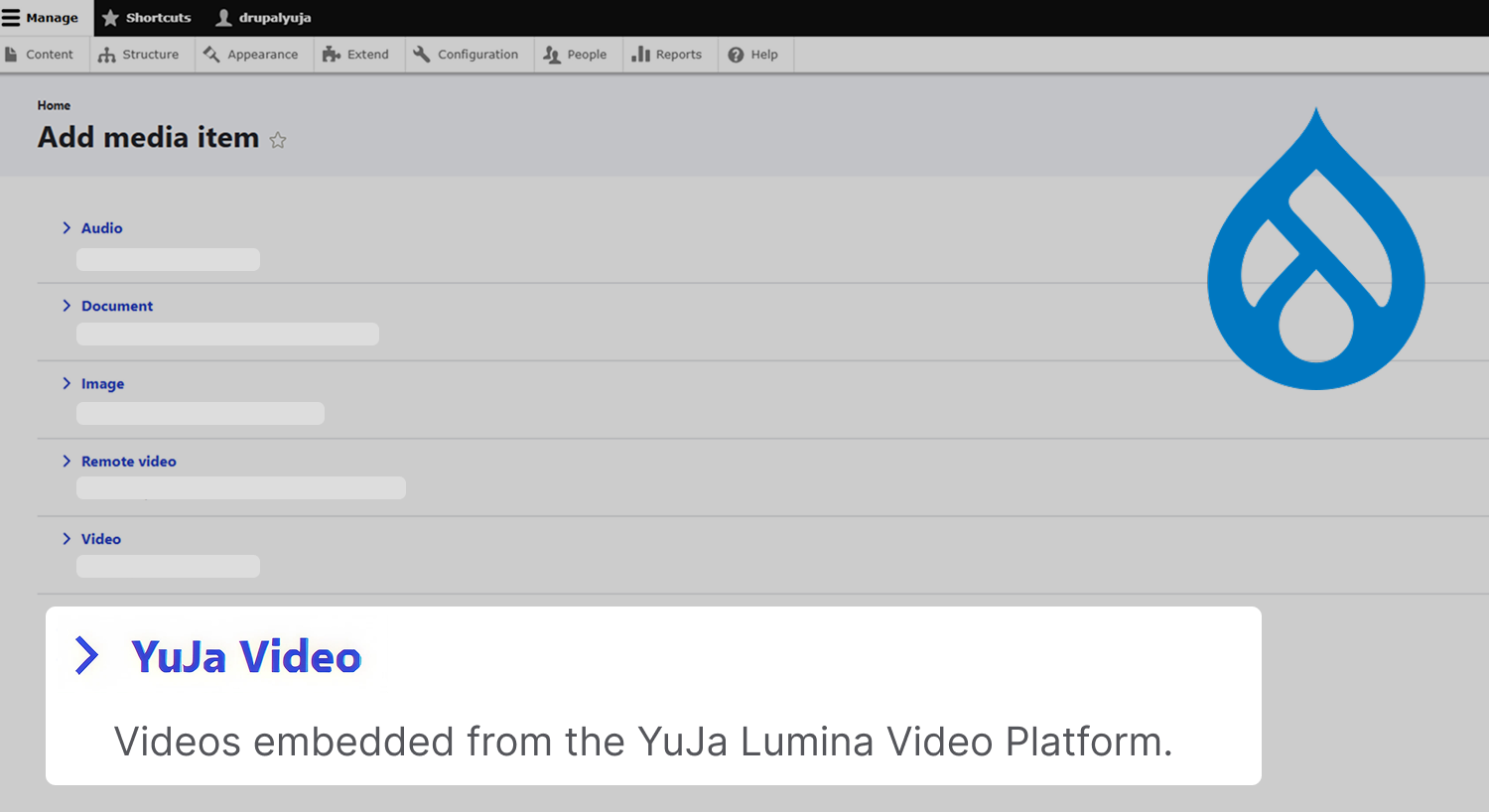Select the Image media type link
Viewport: 1489px width, 812px height.
(x=102, y=384)
